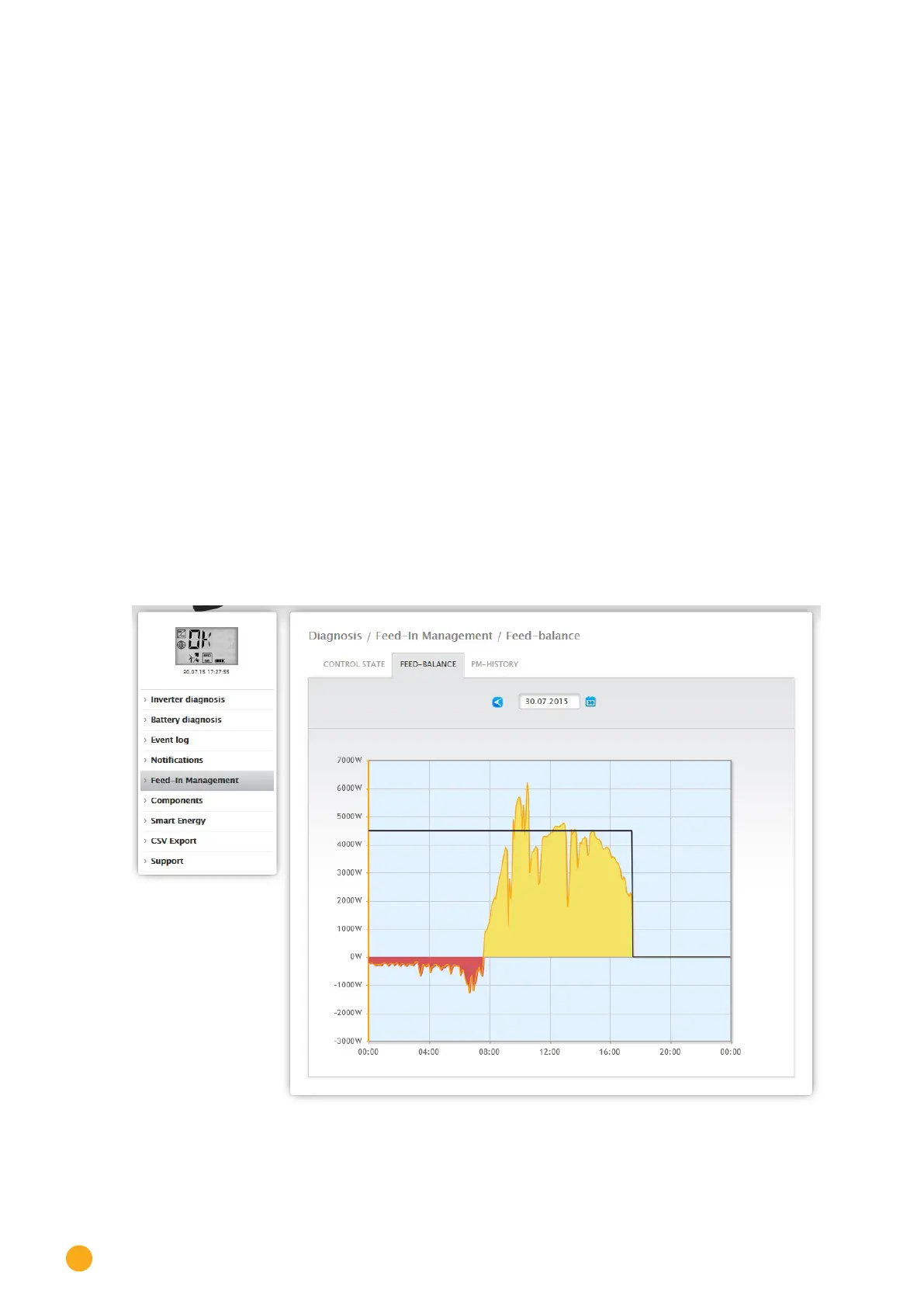Screen dimensions: 924x1307
Task: Open CSV Export in sidebar
Action: pos(207,841)
